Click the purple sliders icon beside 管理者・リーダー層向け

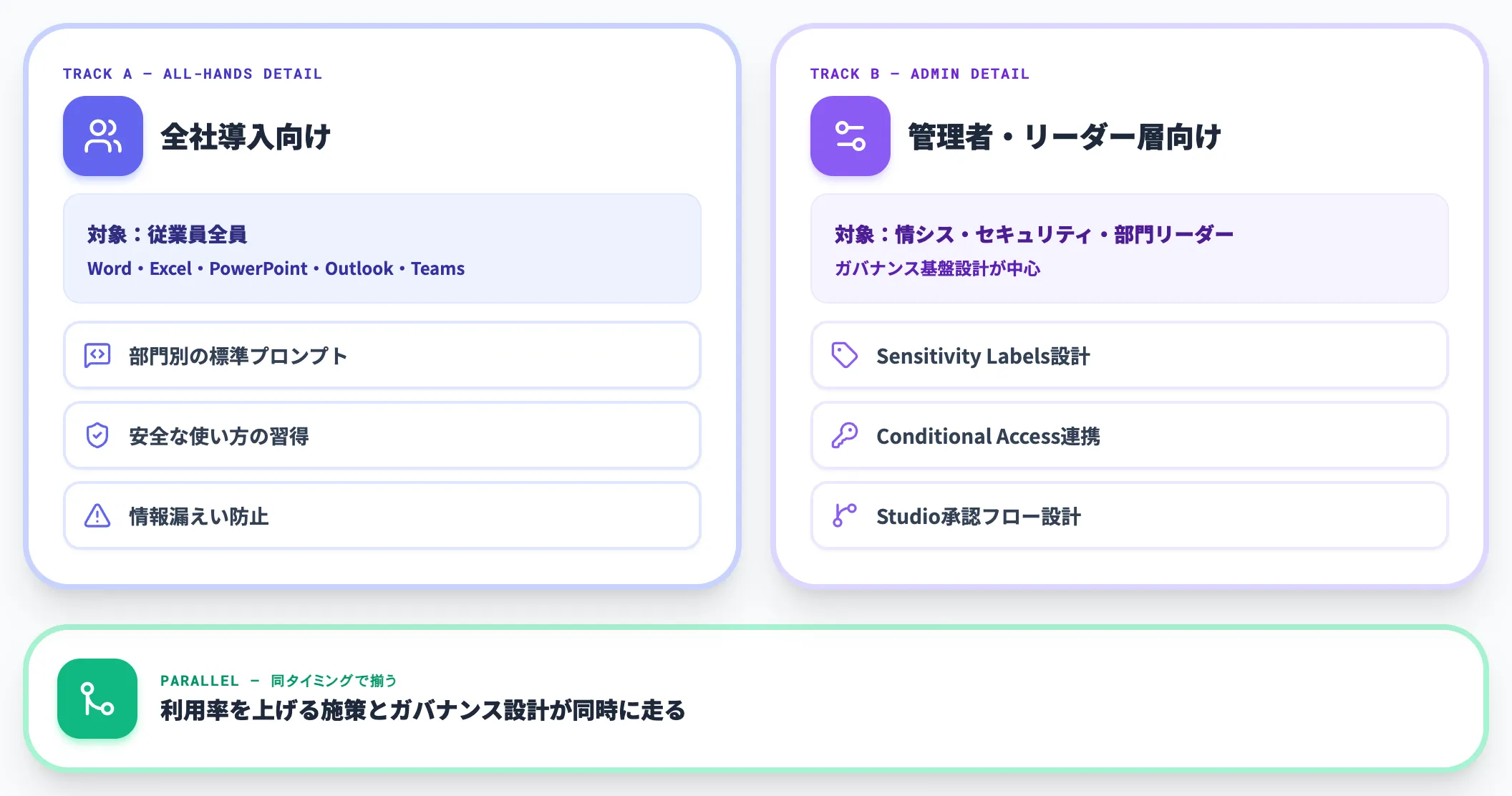850,136
